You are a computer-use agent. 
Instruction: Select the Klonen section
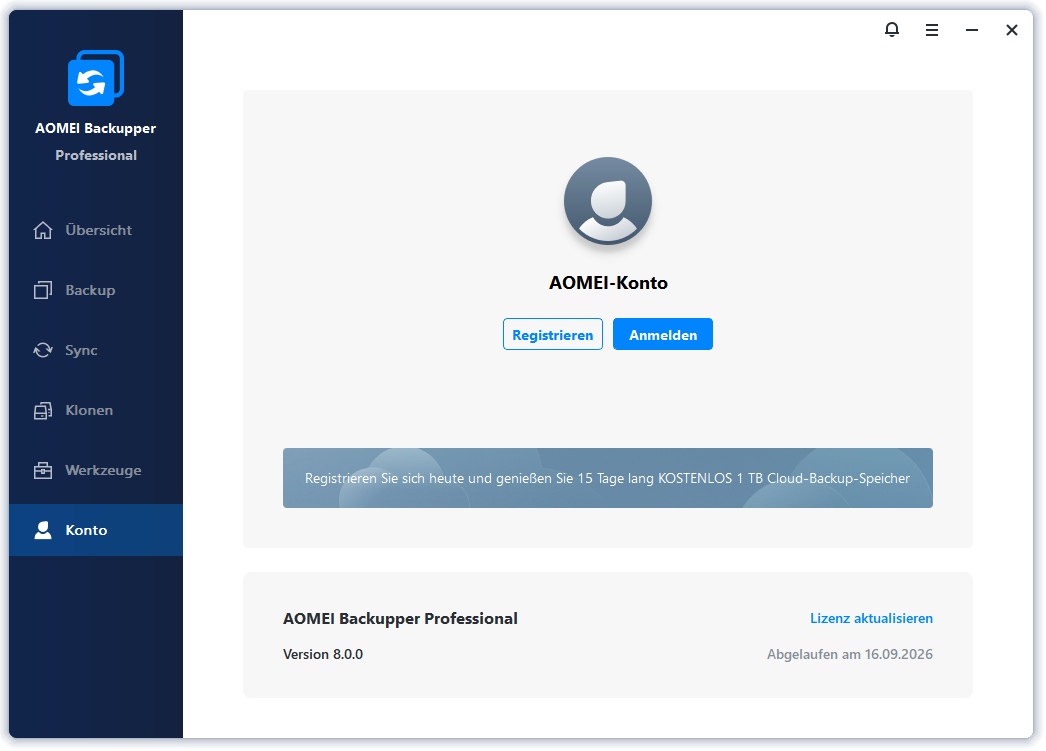tap(96, 410)
